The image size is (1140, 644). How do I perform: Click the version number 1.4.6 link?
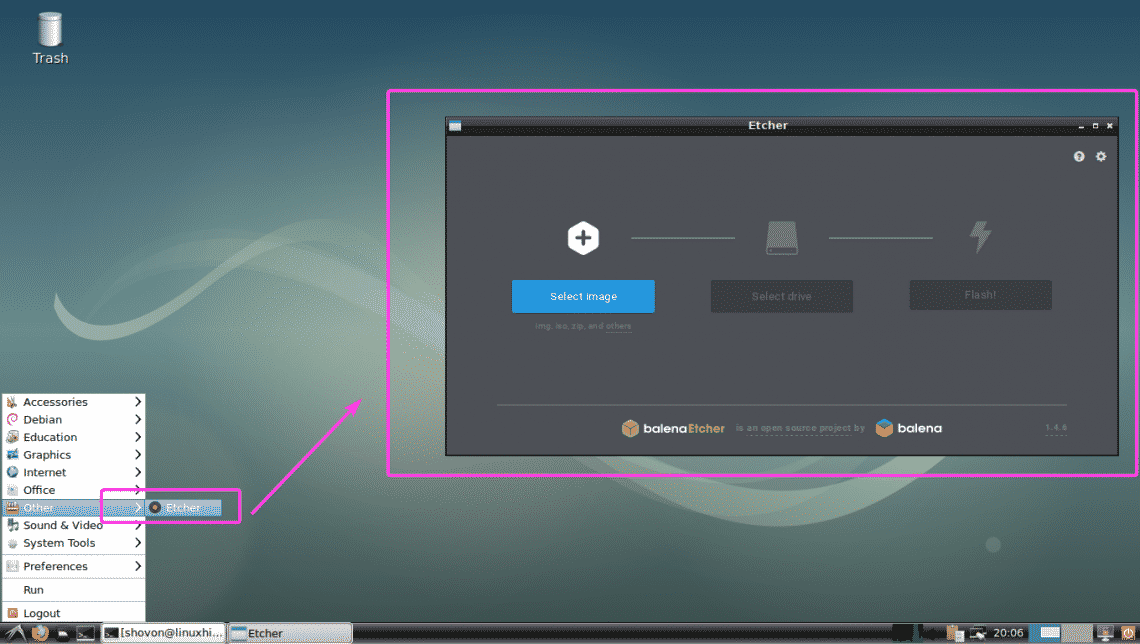[x=1056, y=427]
